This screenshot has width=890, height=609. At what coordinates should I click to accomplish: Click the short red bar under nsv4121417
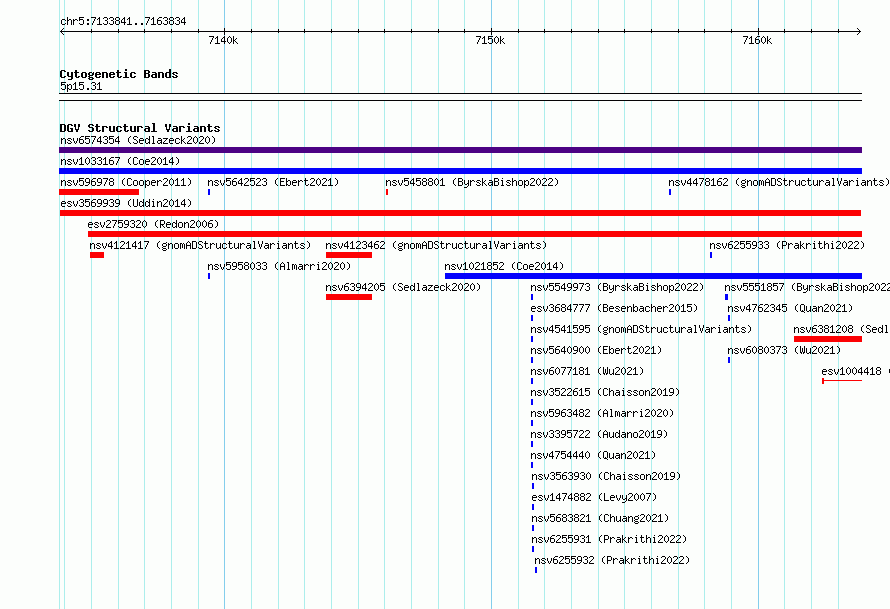coord(96,255)
